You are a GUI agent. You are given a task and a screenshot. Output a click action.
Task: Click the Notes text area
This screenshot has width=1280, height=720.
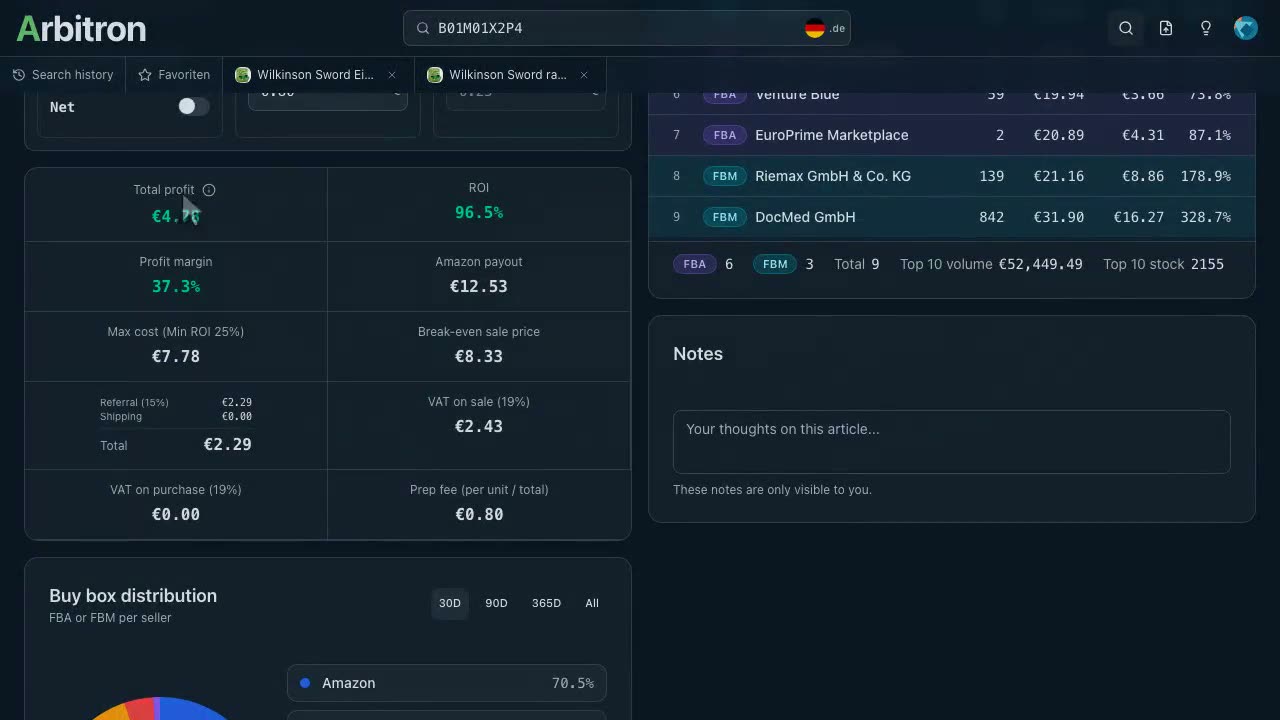click(951, 441)
